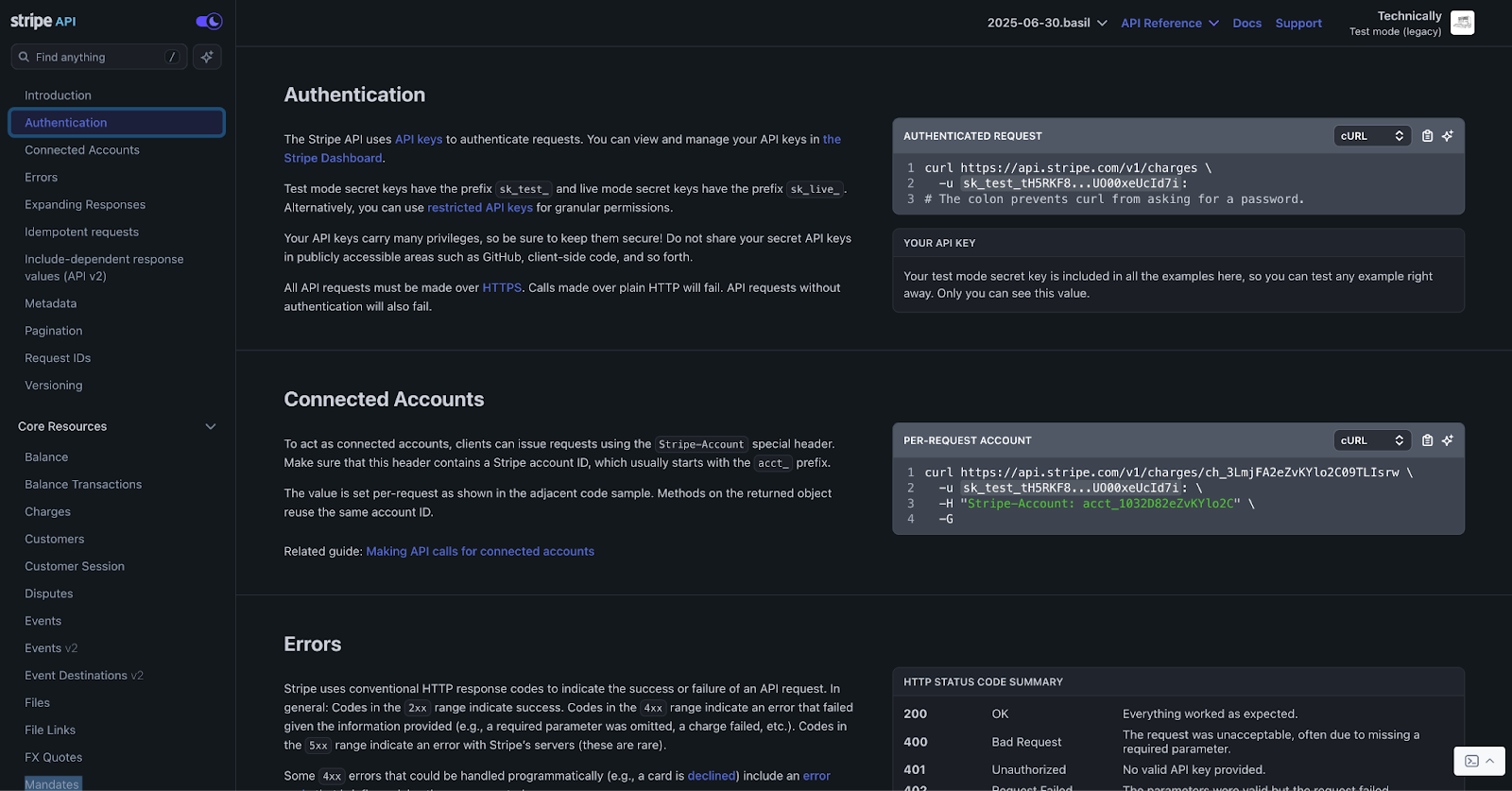Copy the Authenticated Request code sample
Screen dimensions: 1512x791
pyautogui.click(x=1427, y=136)
